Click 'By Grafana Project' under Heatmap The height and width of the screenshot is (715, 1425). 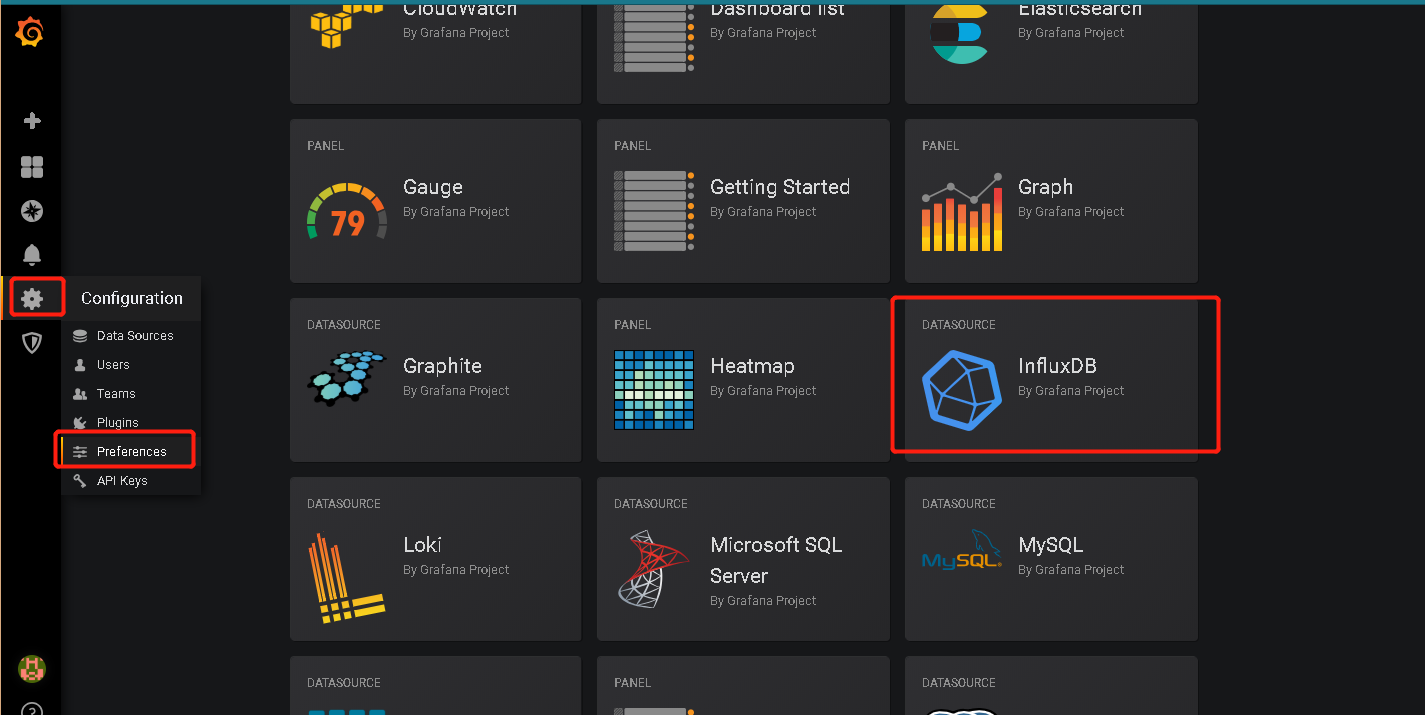click(x=763, y=391)
